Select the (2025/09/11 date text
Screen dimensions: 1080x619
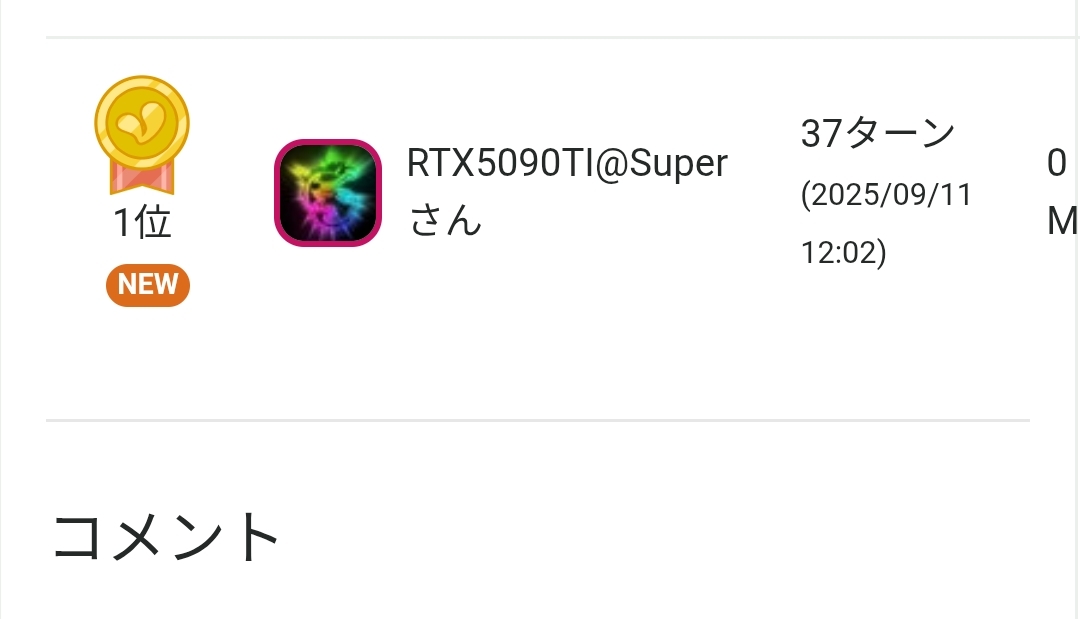(x=886, y=194)
